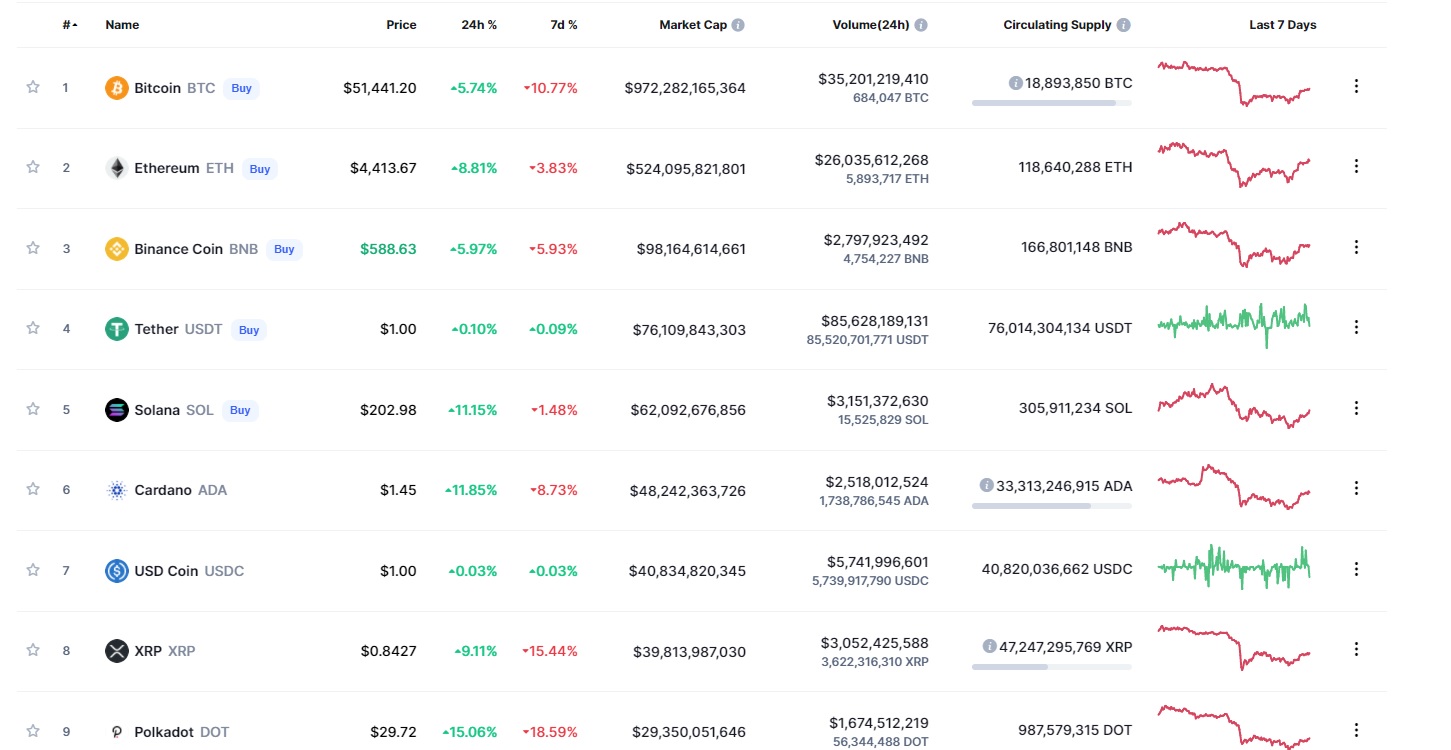Open the USD Coin 7-day sparkline chart
Viewport: 1451px width, 750px height.
point(1234,567)
